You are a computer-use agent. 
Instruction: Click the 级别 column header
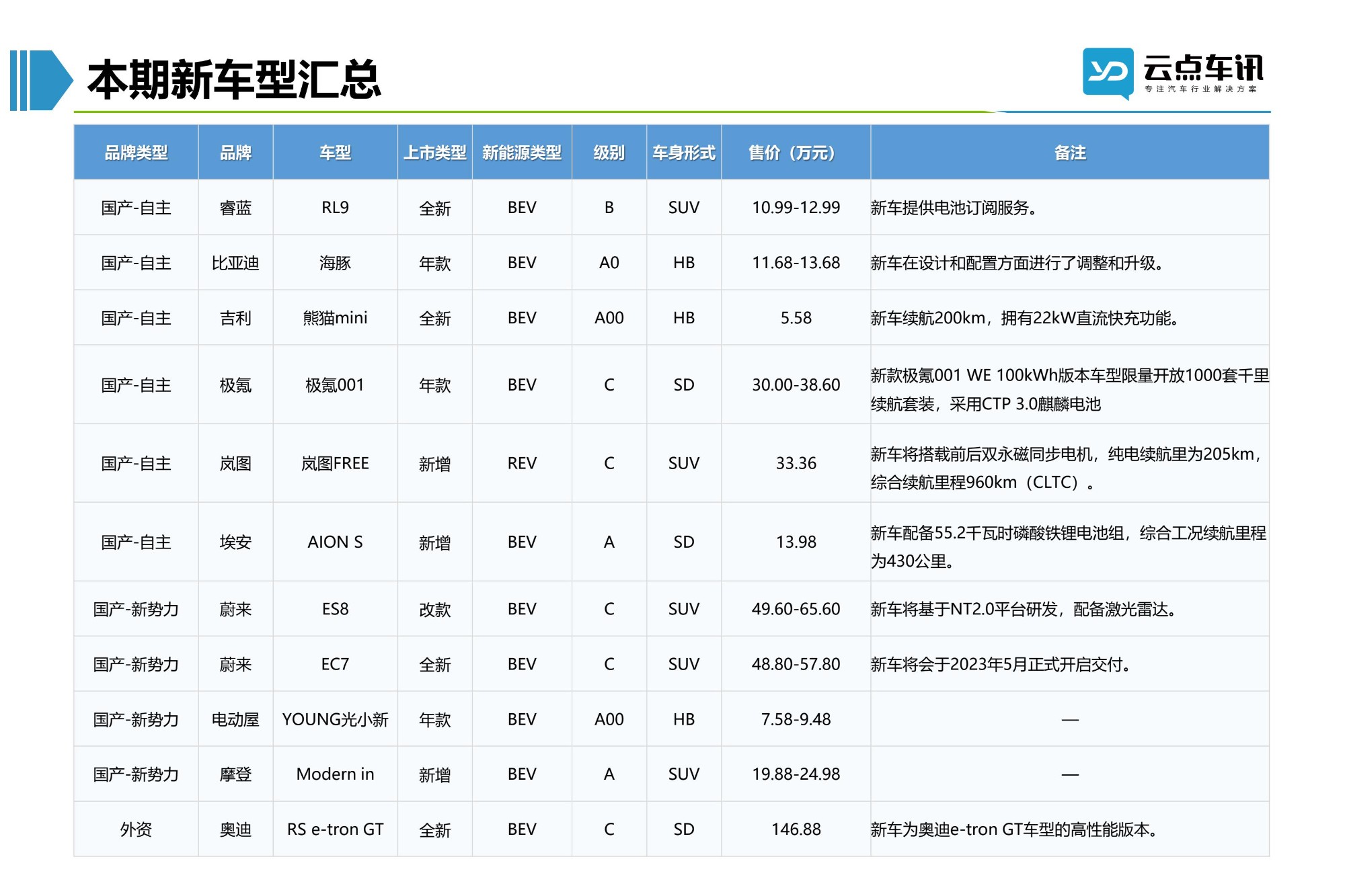(x=609, y=153)
